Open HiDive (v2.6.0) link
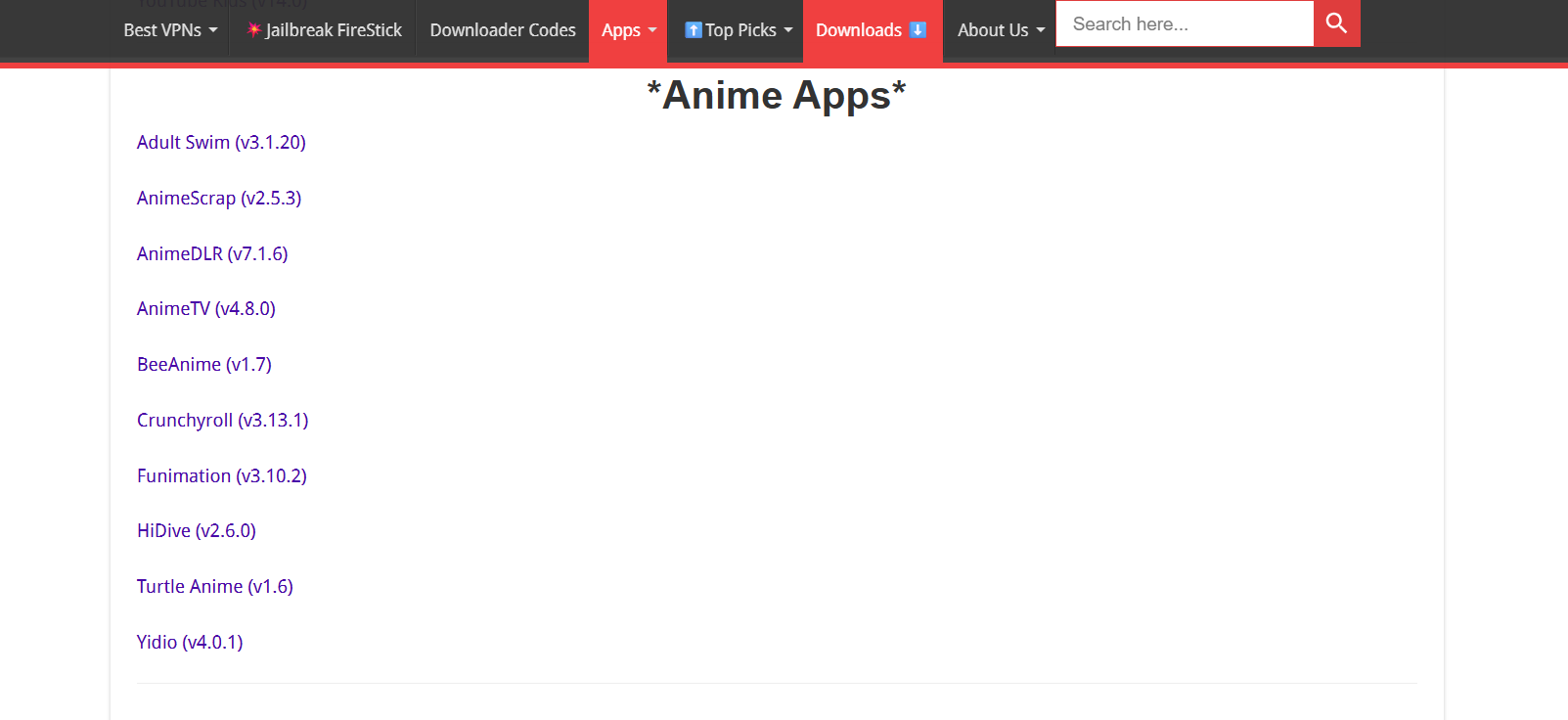 click(197, 531)
